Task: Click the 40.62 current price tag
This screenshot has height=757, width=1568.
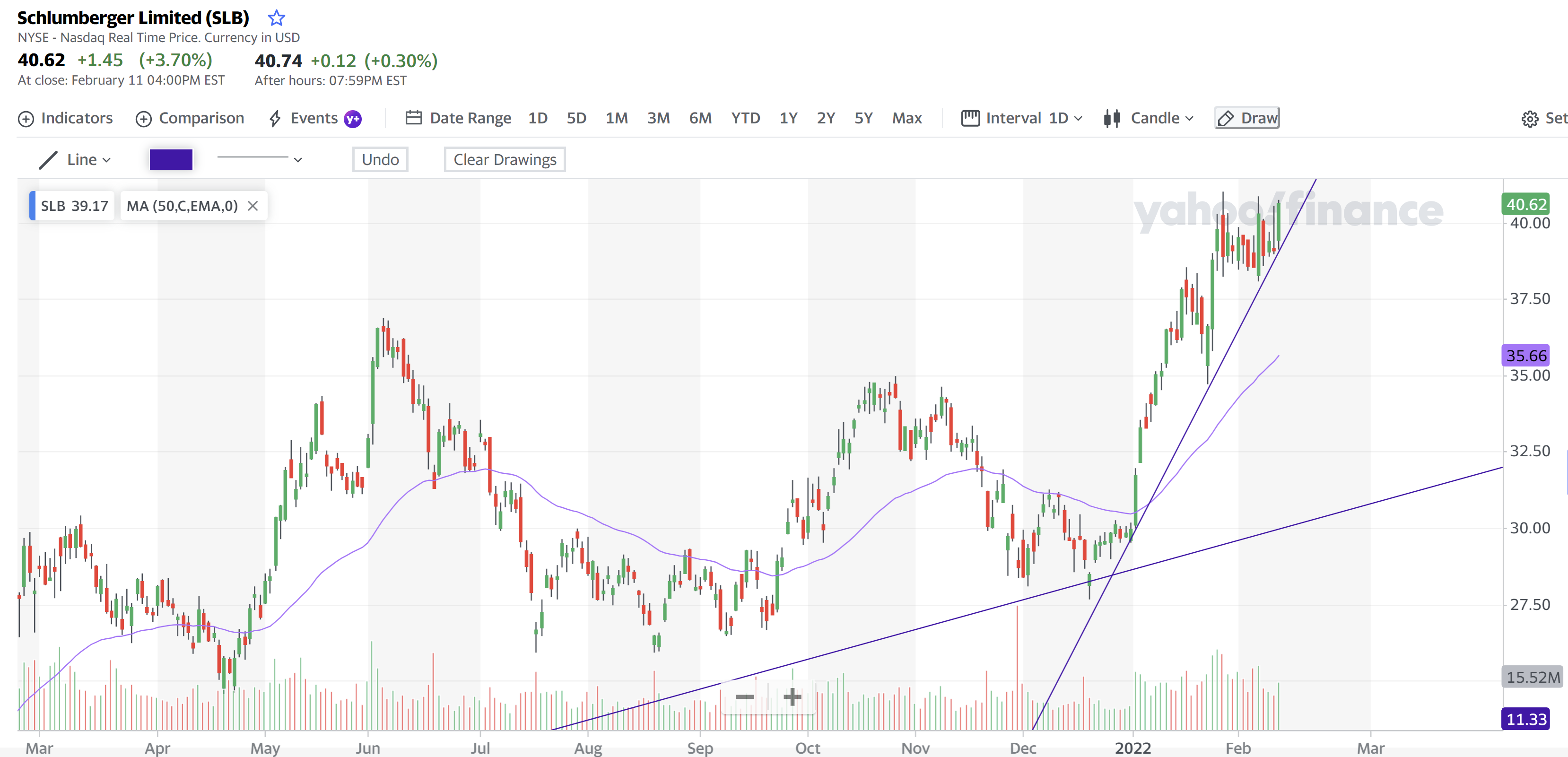Action: (1526, 204)
